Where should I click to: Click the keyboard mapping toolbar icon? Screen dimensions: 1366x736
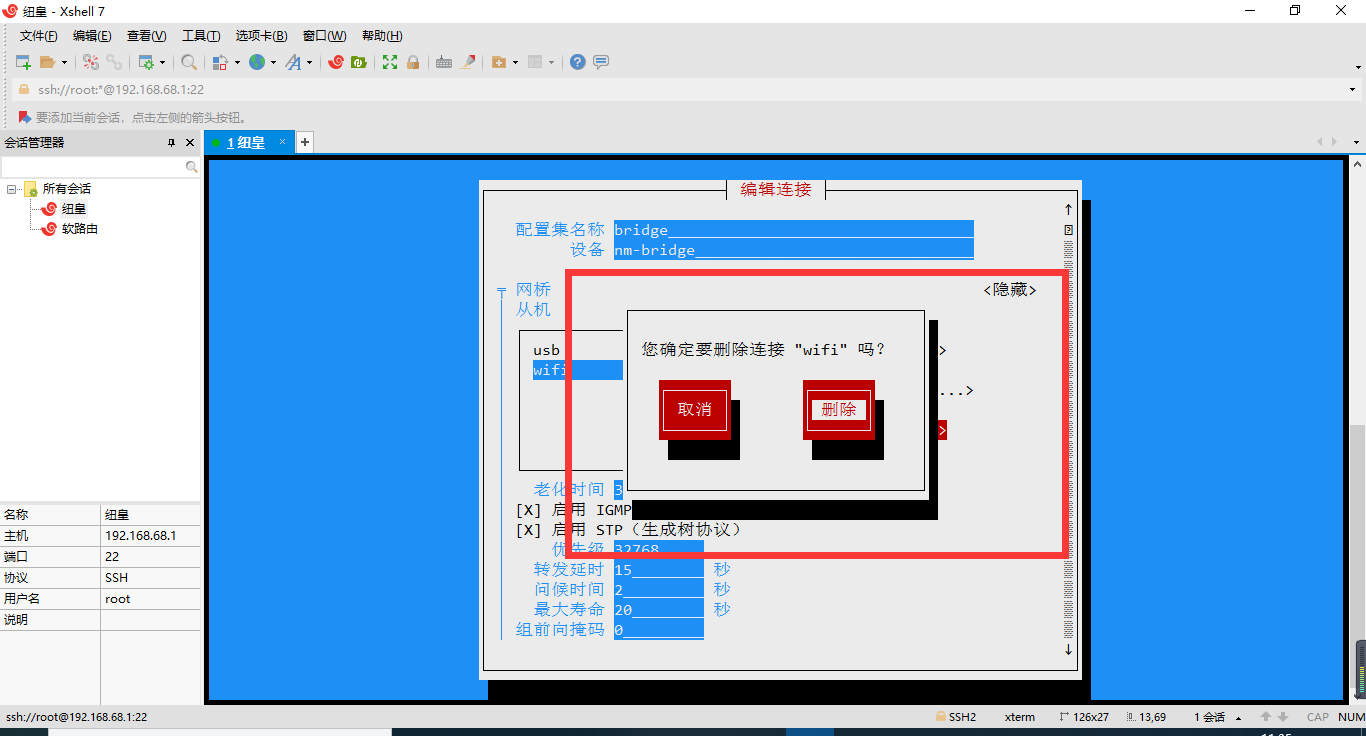click(x=444, y=62)
